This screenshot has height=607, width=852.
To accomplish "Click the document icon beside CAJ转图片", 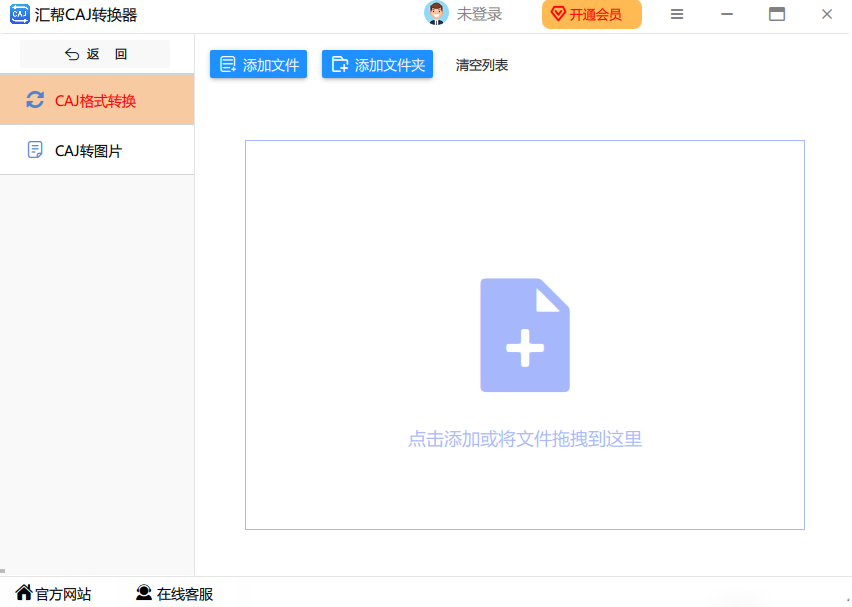I will [x=35, y=150].
